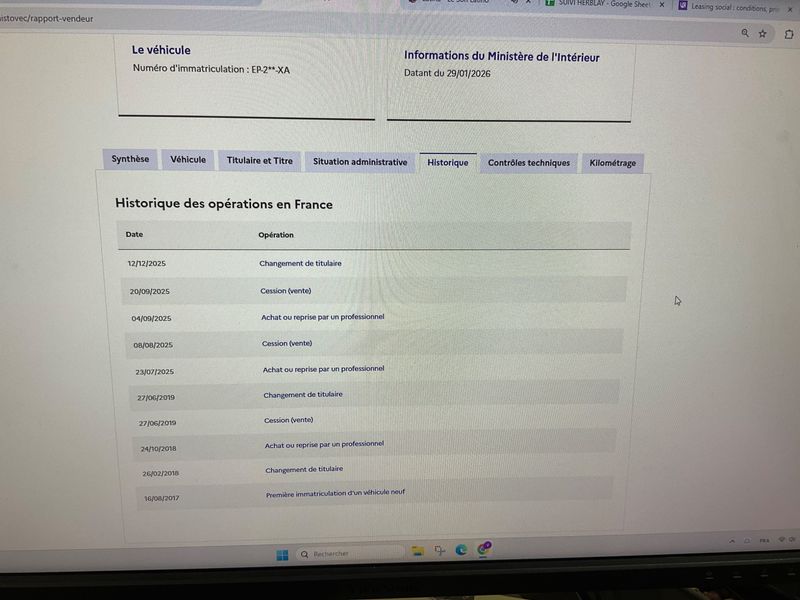This screenshot has width=800, height=600.
Task: Open the Contrôles techniques tab
Action: [x=529, y=163]
